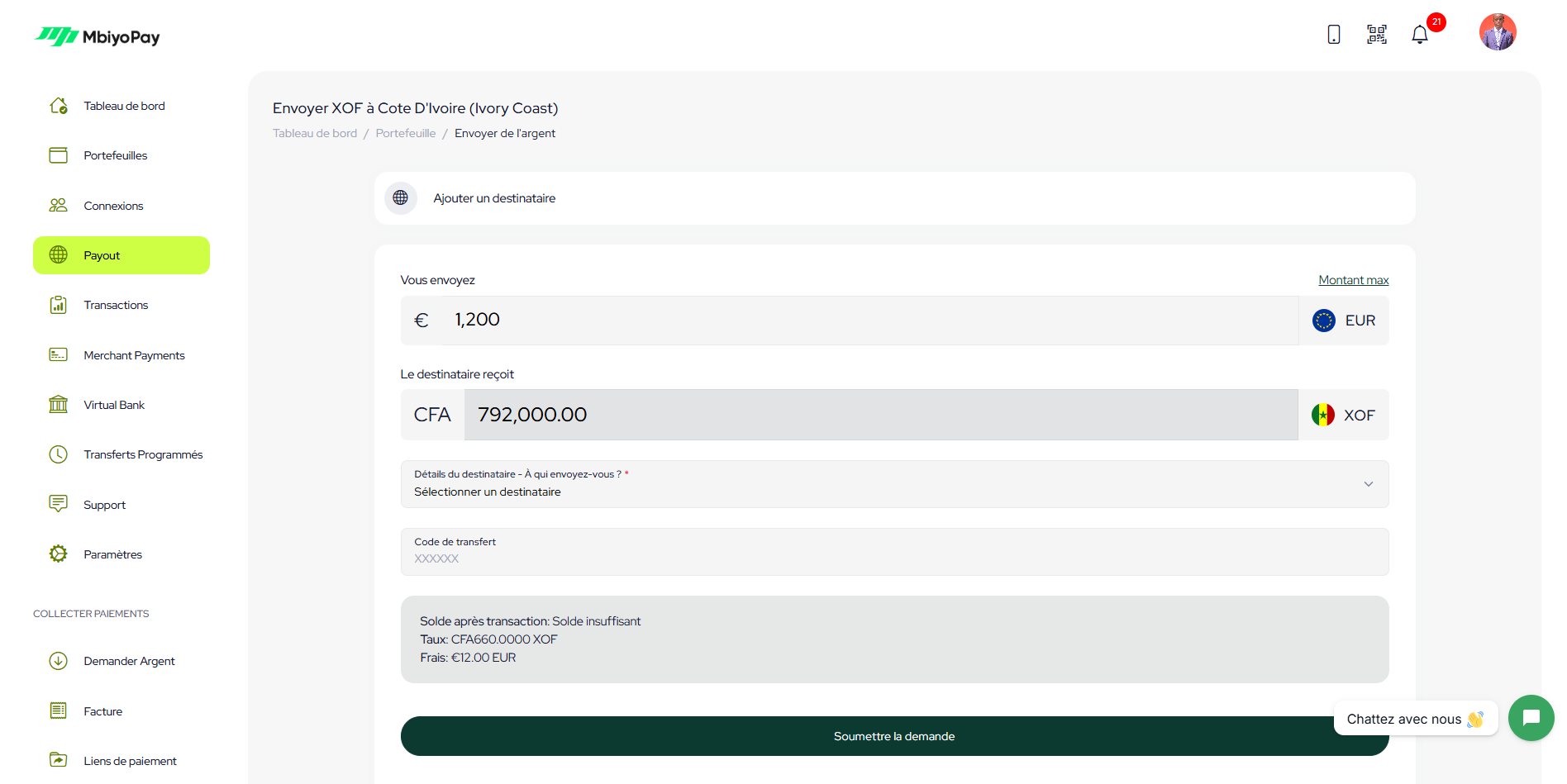This screenshot has height=784, width=1567.
Task: Navigate to Portefeuille breadcrumb link
Action: click(405, 133)
